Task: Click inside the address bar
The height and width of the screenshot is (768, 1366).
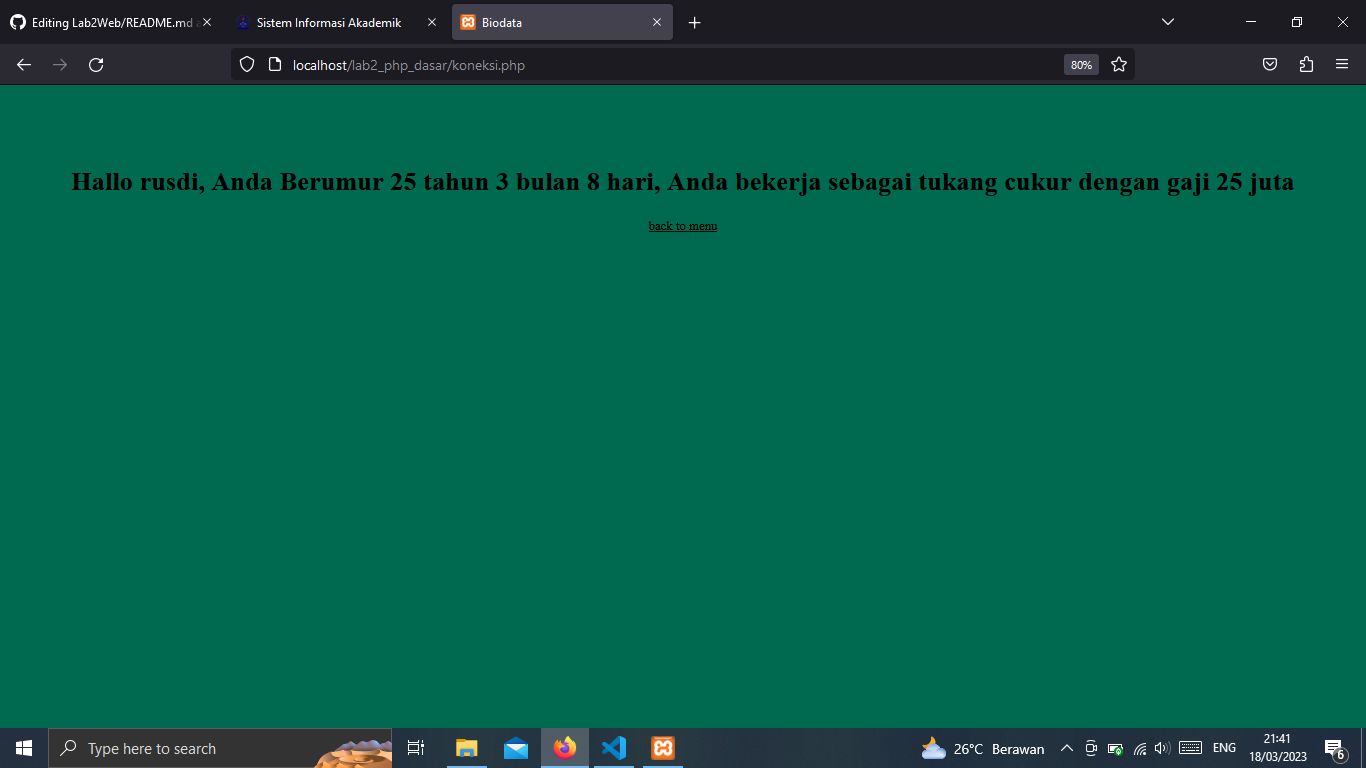Action: (x=600, y=64)
